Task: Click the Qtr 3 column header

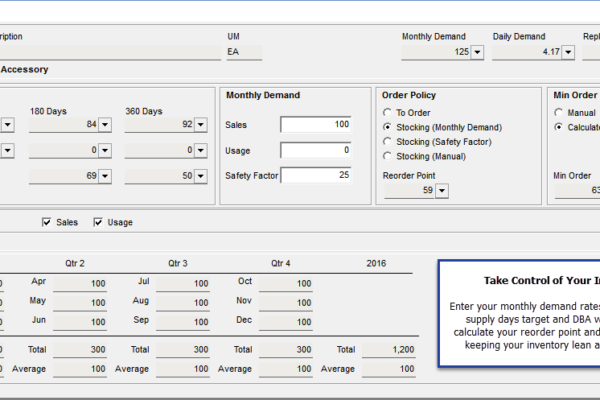Action: coord(178,263)
